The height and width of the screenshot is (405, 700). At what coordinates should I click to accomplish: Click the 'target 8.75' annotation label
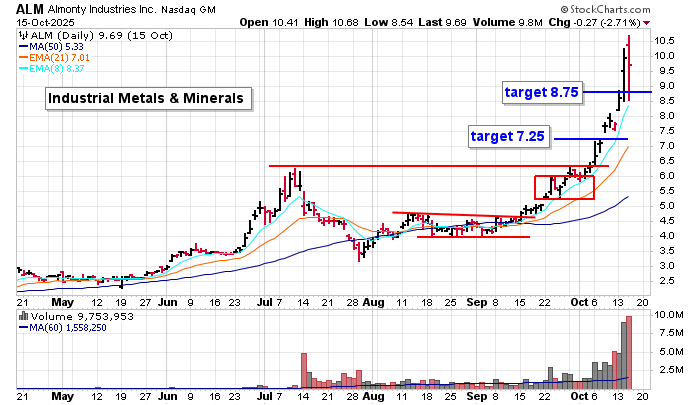[x=541, y=92]
